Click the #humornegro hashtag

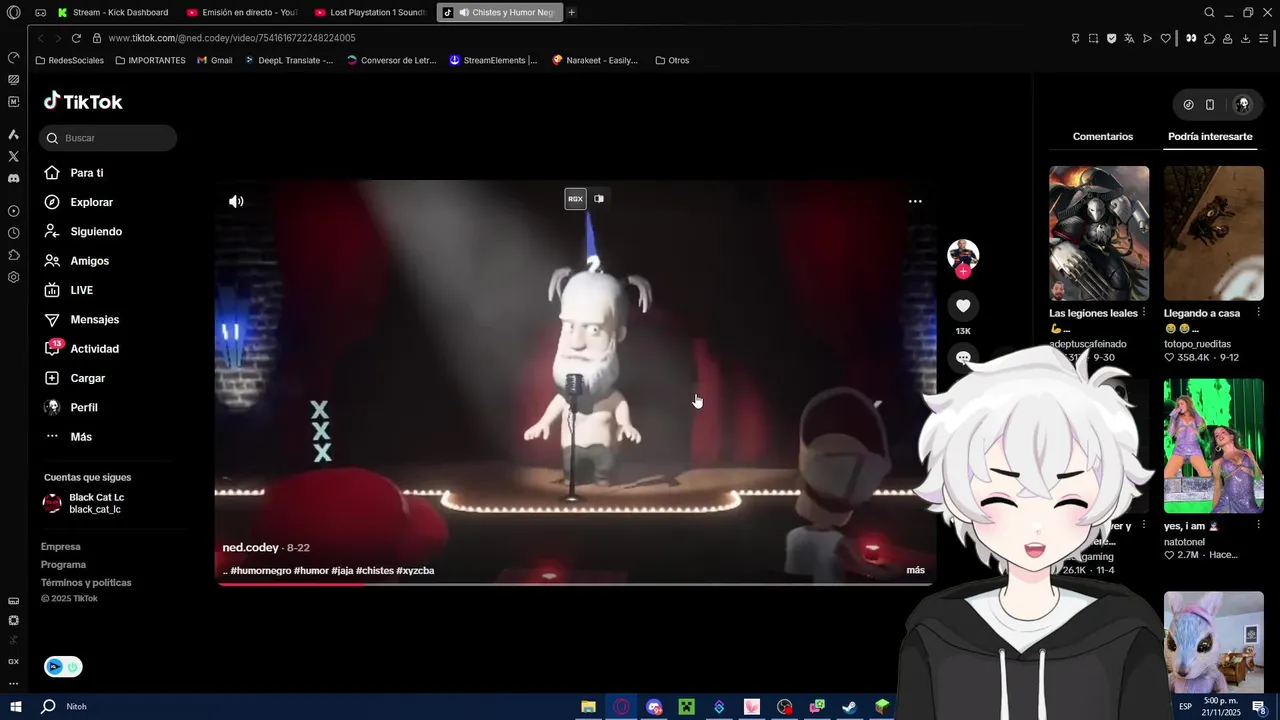(x=261, y=571)
